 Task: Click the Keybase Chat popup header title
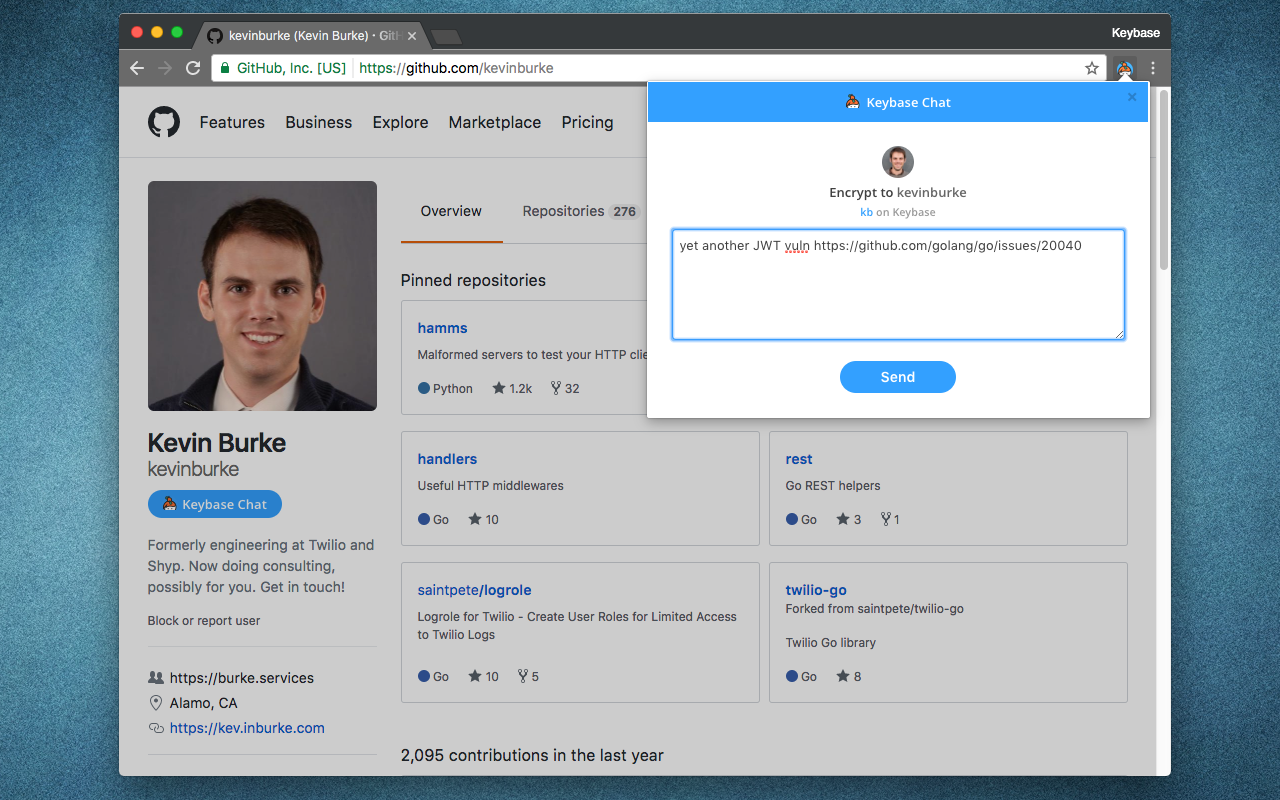(898, 102)
